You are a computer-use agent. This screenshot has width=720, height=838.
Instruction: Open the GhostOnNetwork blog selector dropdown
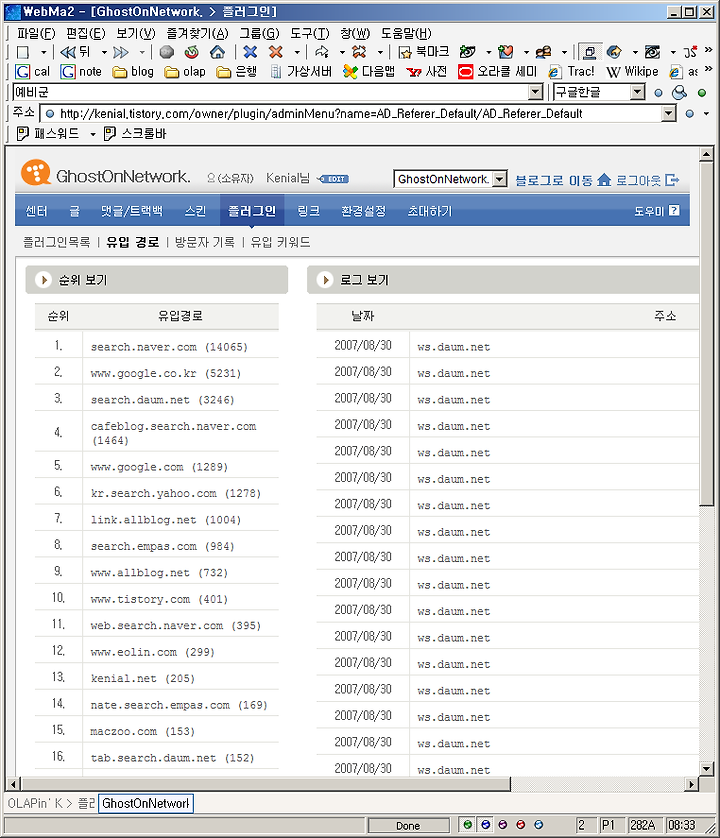pyautogui.click(x=499, y=179)
